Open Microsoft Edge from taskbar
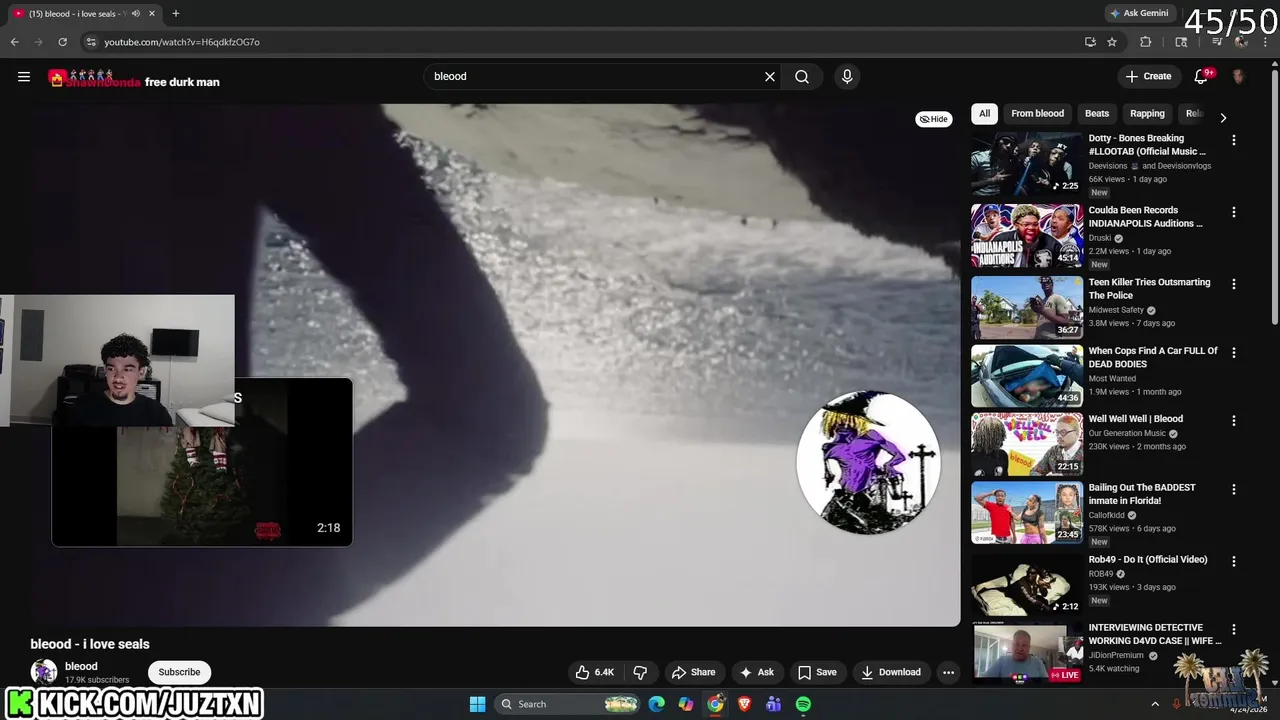Screen dimensions: 1280x720 (x=656, y=704)
